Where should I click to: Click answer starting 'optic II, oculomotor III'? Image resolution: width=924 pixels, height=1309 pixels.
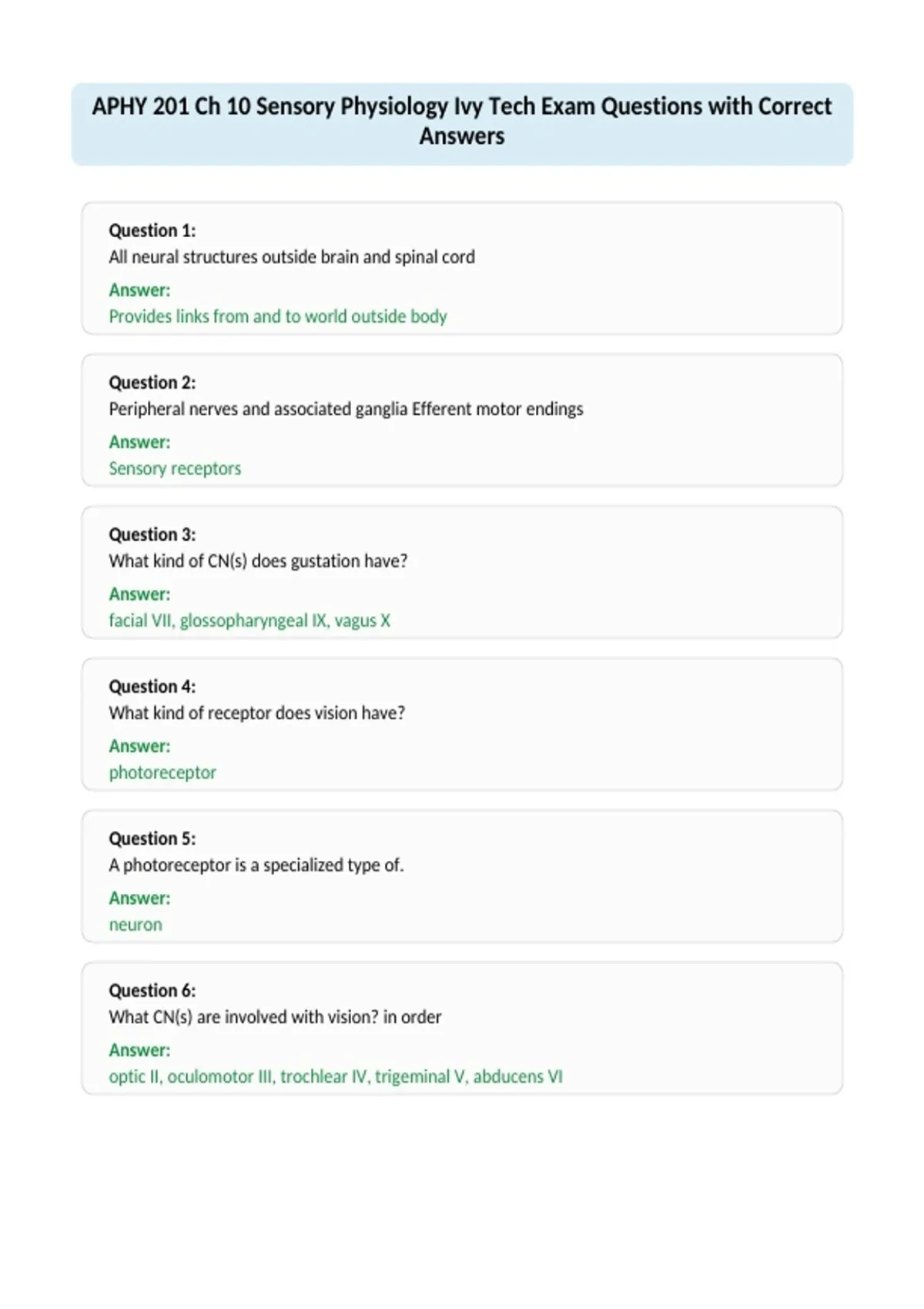(x=336, y=1076)
